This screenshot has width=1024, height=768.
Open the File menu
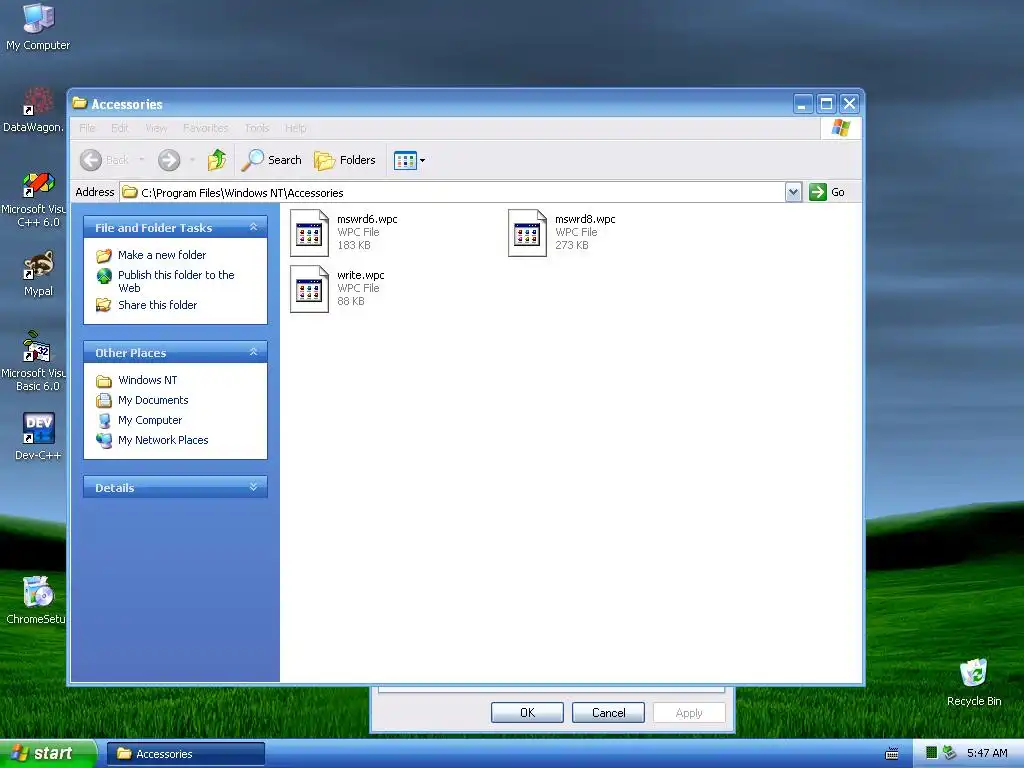(x=87, y=128)
